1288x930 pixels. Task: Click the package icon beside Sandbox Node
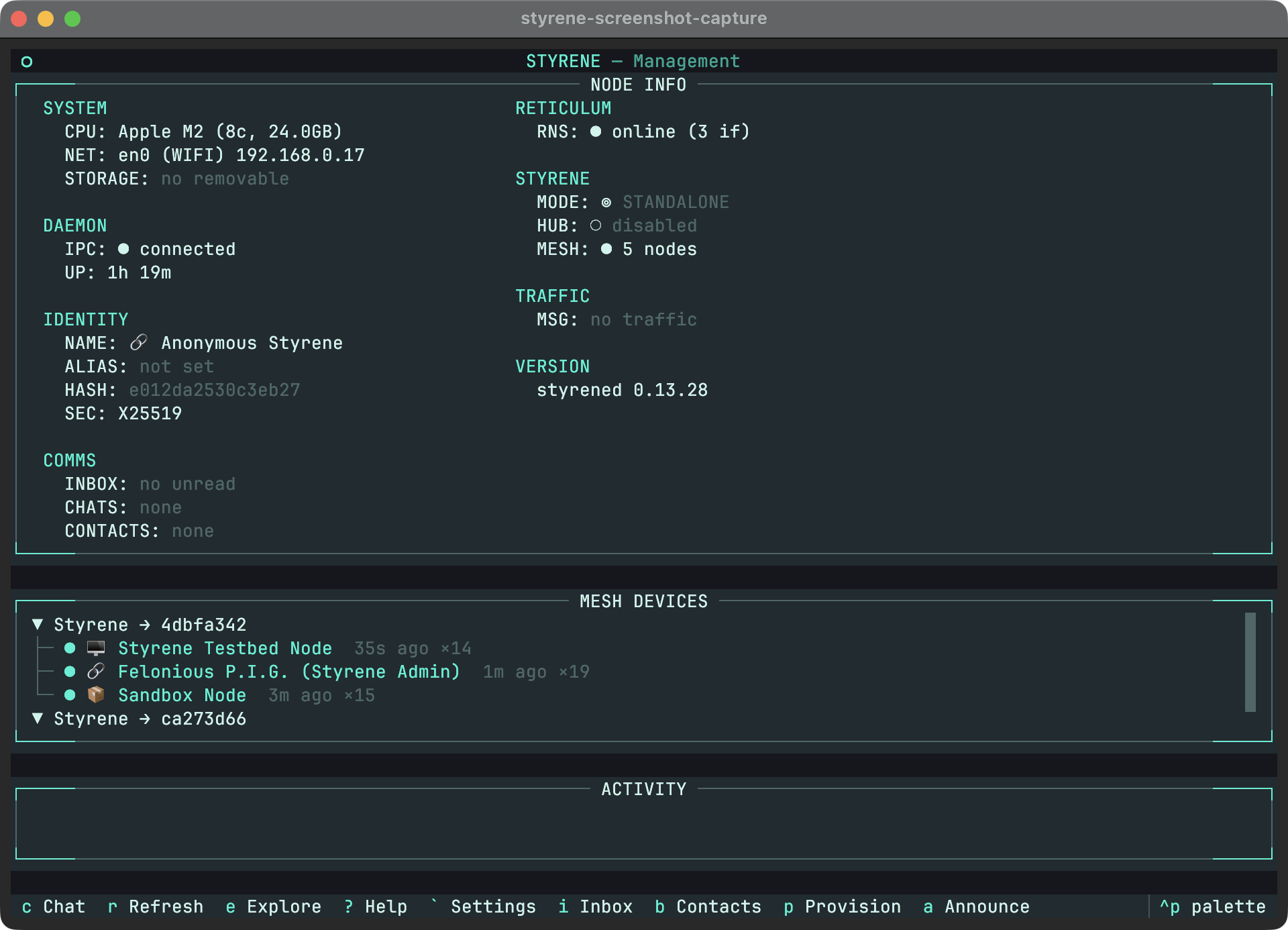pyautogui.click(x=96, y=694)
